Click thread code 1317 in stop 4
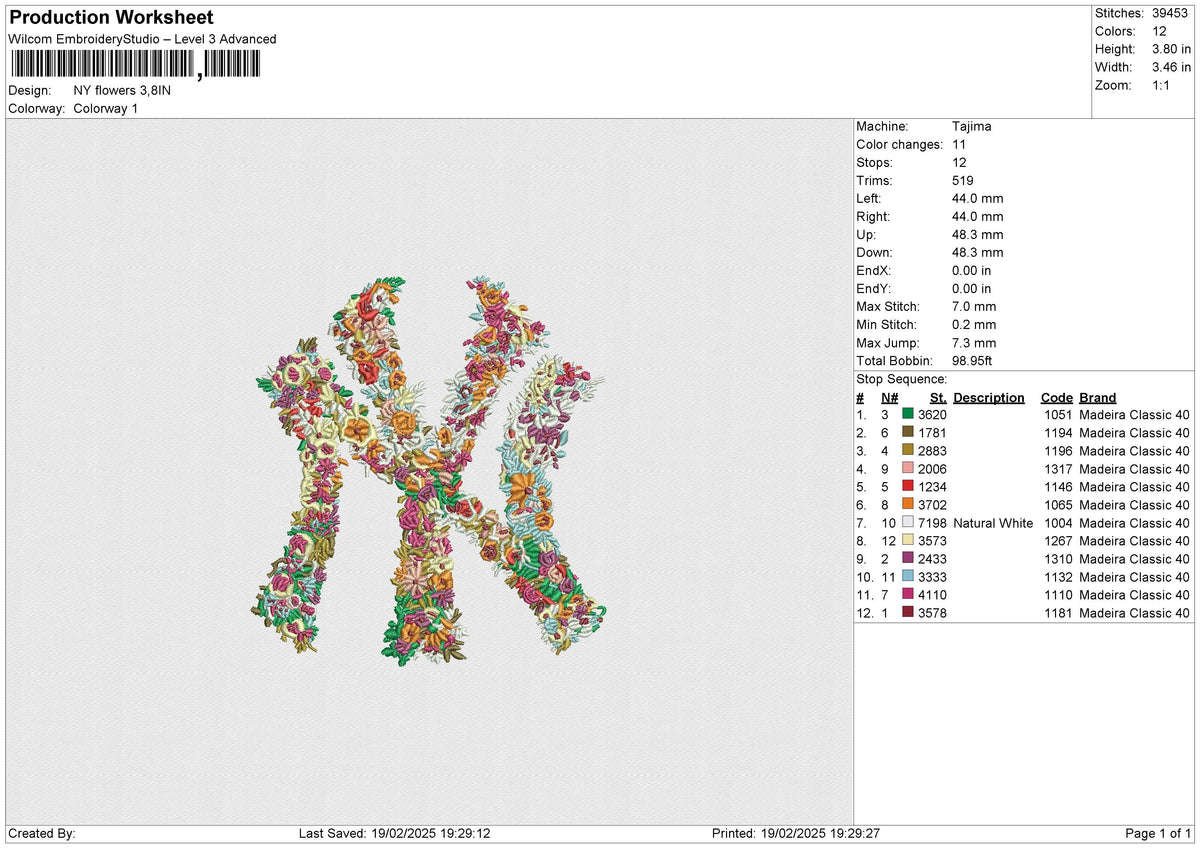This screenshot has width=1200, height=848. pos(1058,468)
